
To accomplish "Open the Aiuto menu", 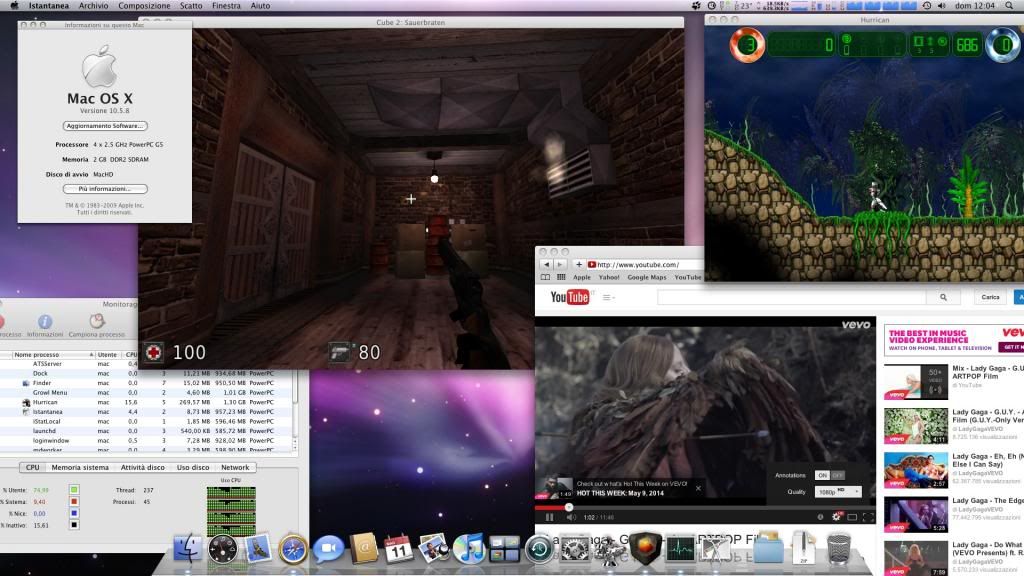I will coord(260,5).
